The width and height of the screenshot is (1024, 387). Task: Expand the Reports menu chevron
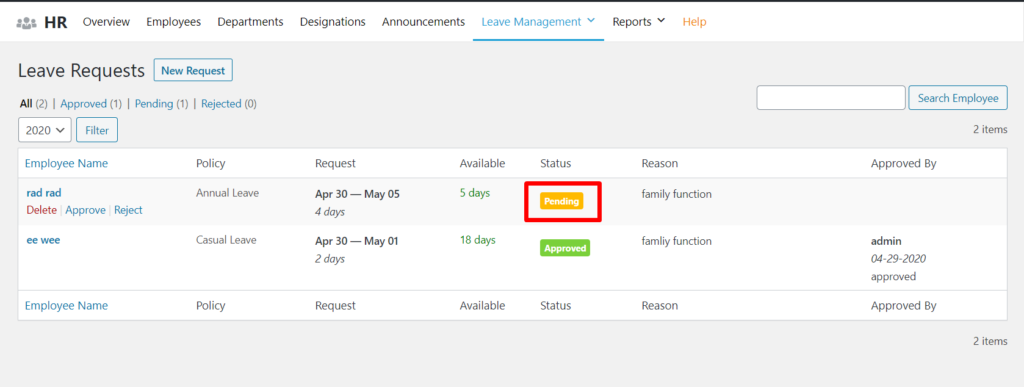tap(661, 21)
